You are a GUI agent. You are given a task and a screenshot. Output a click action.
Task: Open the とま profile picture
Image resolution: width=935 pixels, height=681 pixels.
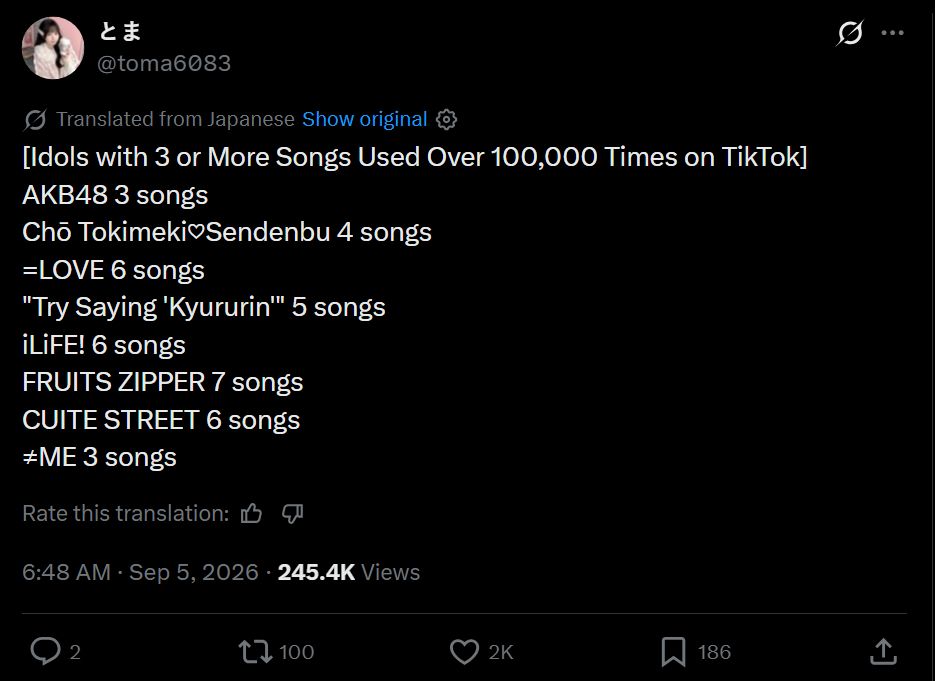click(x=53, y=48)
